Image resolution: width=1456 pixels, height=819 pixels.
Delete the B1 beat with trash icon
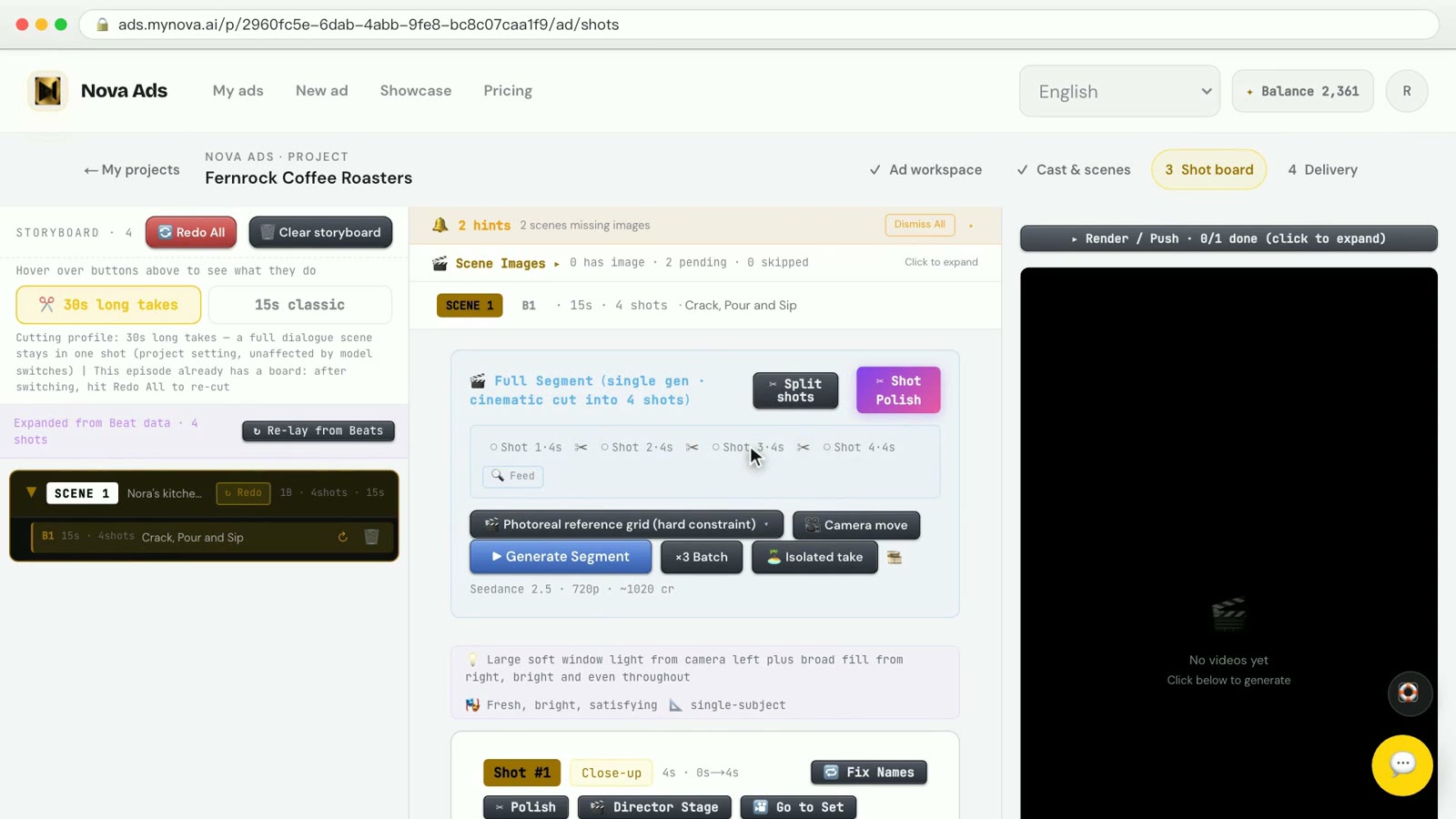coord(371,537)
